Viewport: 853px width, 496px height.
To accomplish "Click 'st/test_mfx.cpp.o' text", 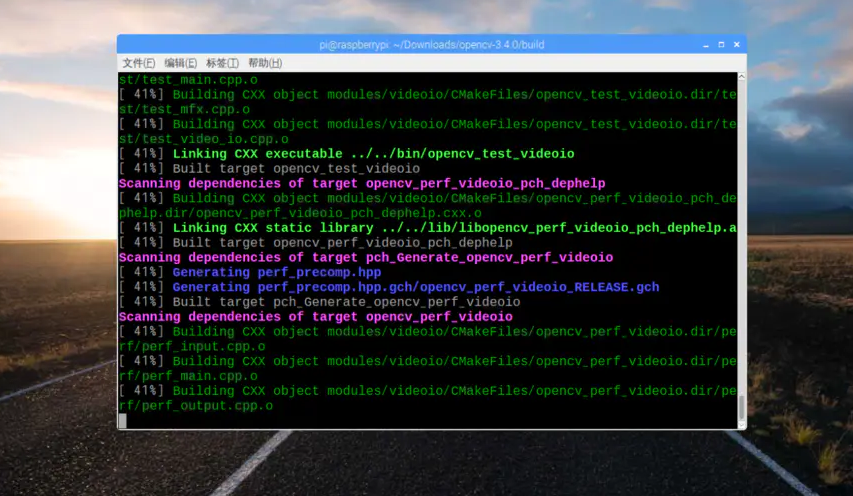I will pos(184,109).
